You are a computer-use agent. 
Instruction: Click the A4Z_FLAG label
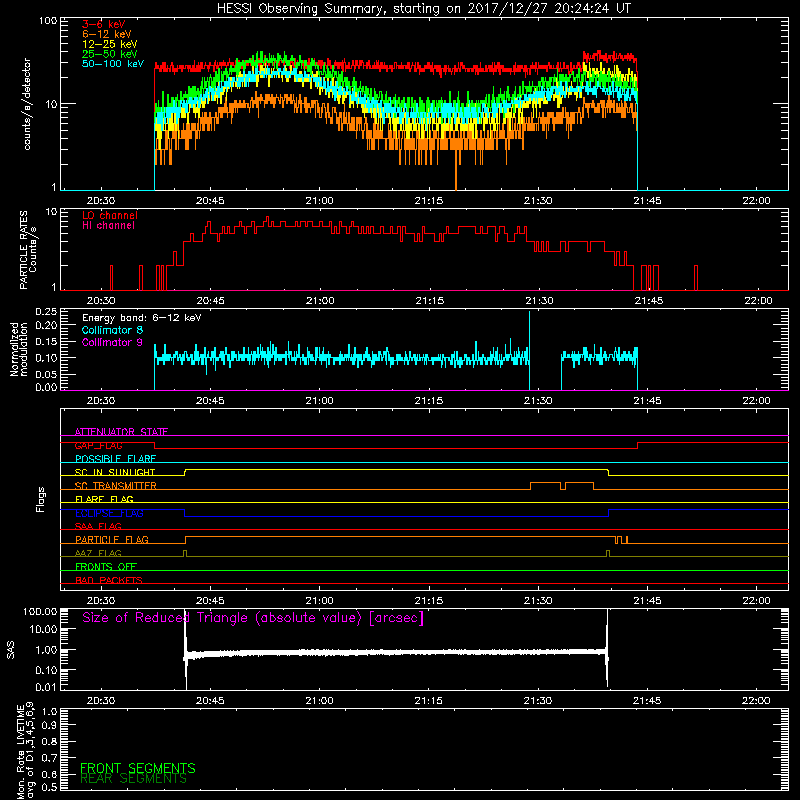point(98,553)
